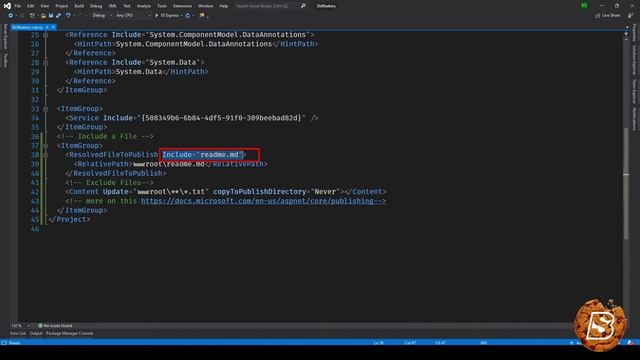Screen dimensions: 640x360
Task: Click the feedback person icon
Action: (631, 16)
